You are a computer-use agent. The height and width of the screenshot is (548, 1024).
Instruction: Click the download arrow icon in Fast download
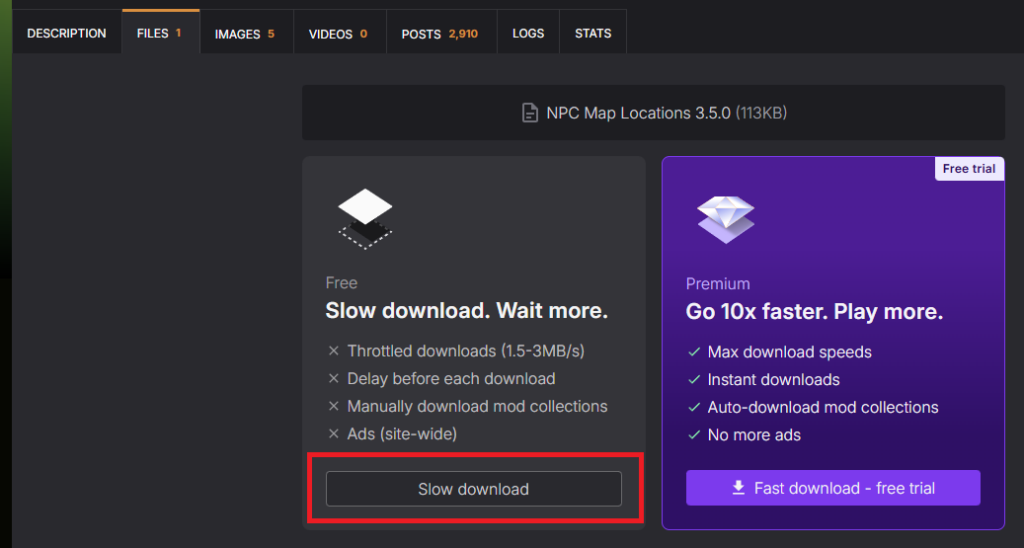(x=739, y=488)
